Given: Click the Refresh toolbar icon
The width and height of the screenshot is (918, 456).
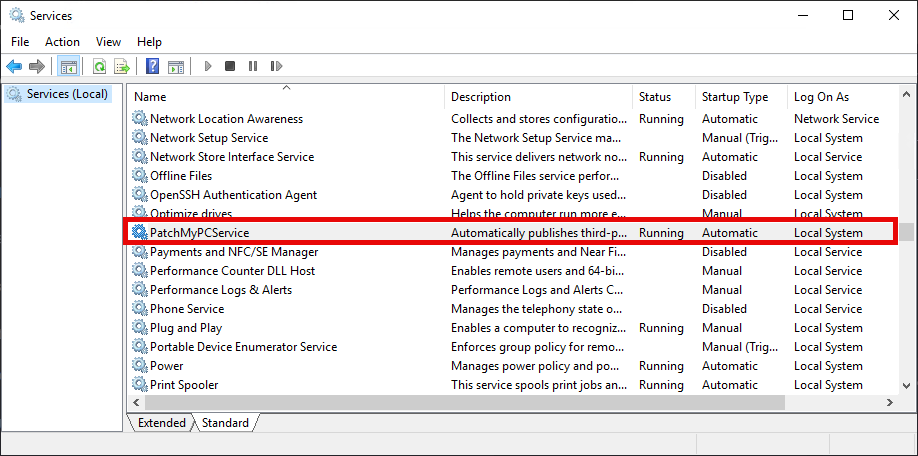Looking at the screenshot, I should pos(99,66).
